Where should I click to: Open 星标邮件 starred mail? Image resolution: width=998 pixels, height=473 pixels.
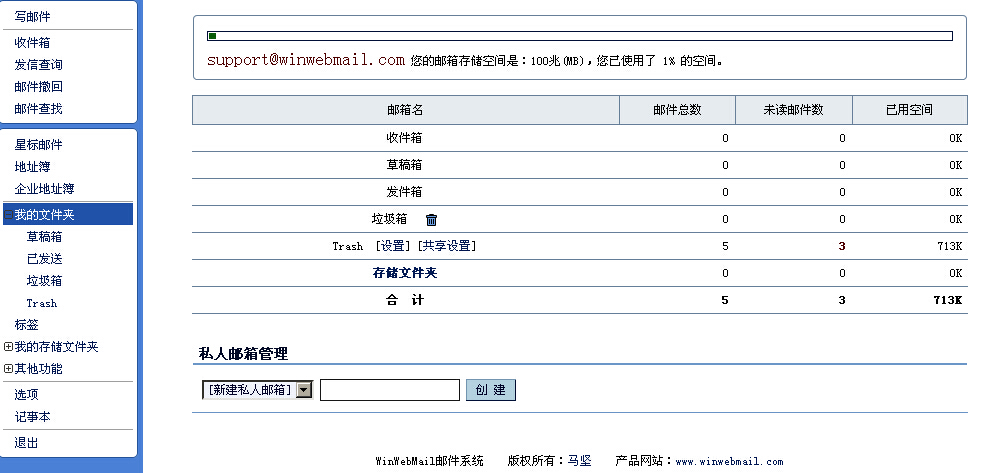pos(38,145)
